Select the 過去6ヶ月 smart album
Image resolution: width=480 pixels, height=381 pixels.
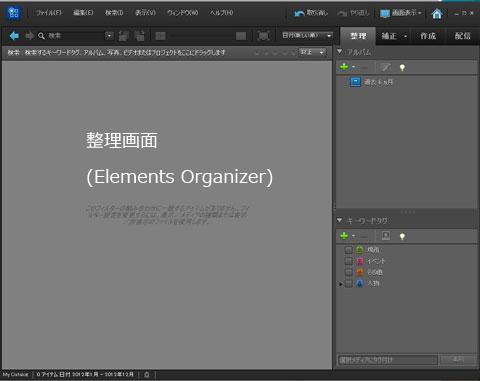tap(371, 82)
